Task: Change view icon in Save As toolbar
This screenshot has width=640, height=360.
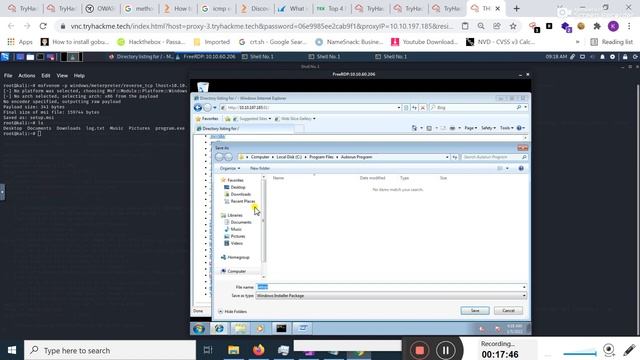Action: (x=500, y=168)
